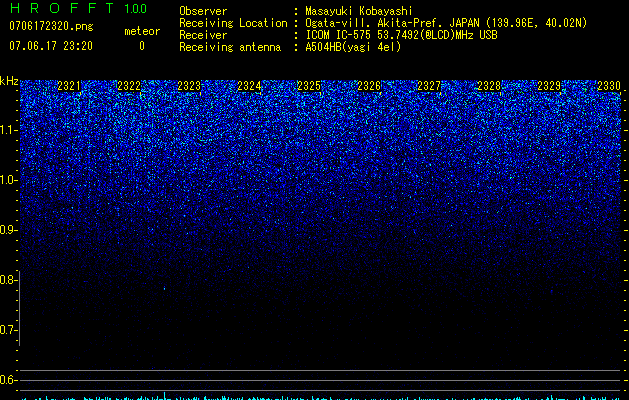Click time marker 2322
629x400 pixels.
point(129,86)
